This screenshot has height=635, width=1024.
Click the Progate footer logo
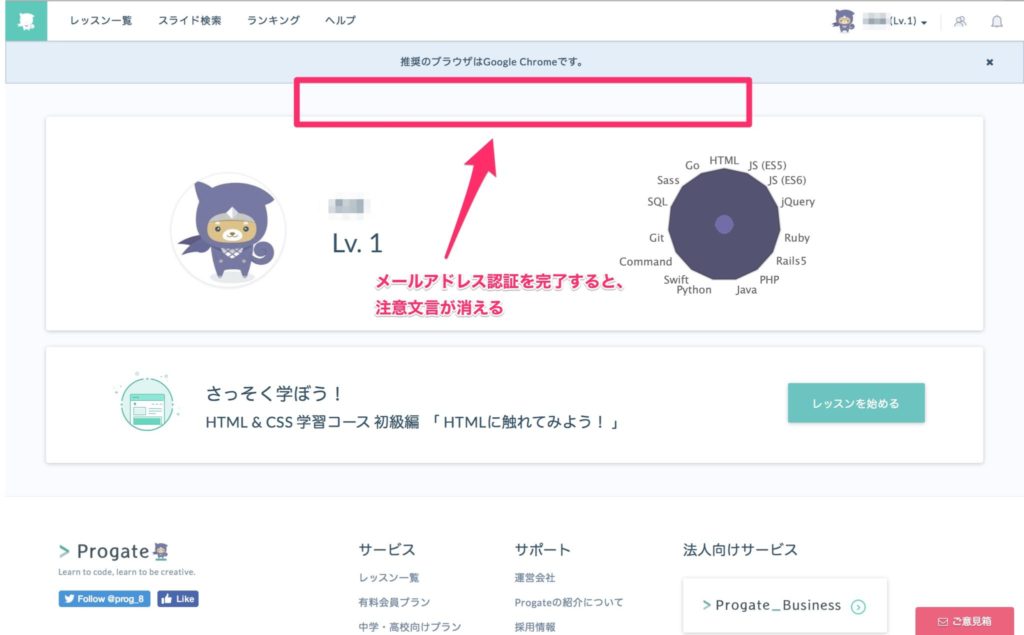[x=114, y=551]
